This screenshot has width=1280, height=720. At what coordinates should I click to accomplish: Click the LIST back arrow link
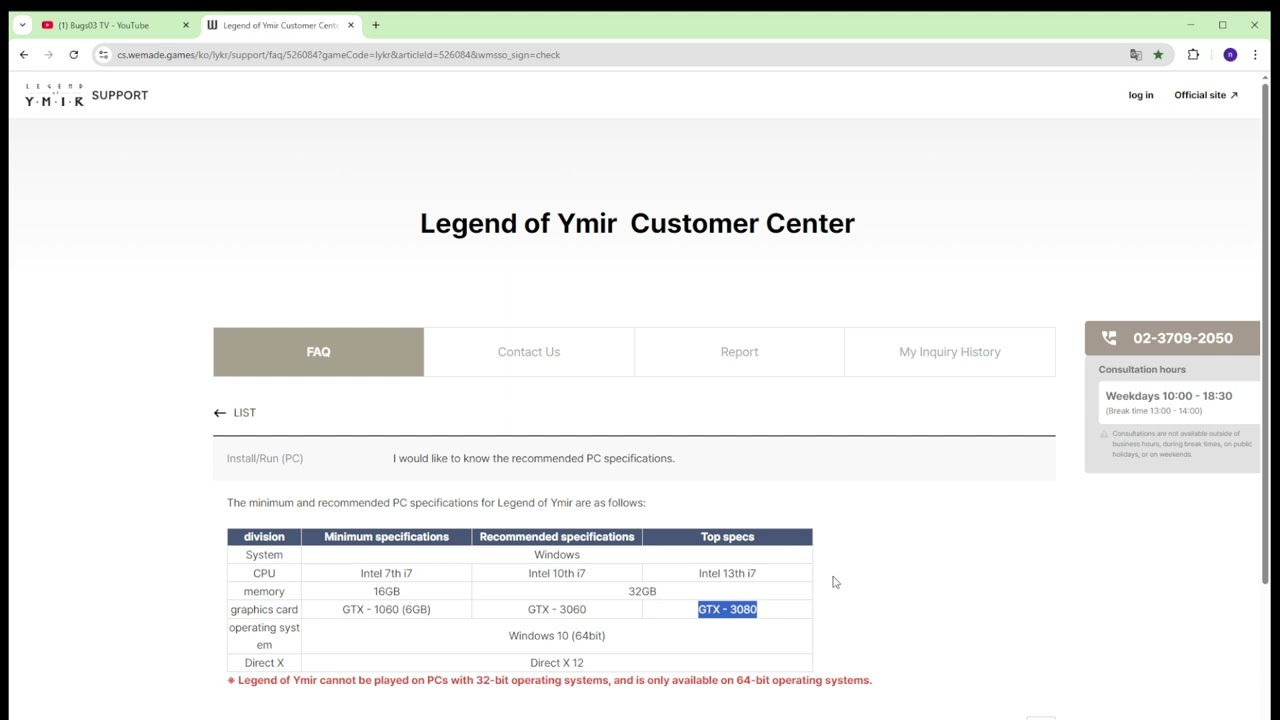pos(235,413)
